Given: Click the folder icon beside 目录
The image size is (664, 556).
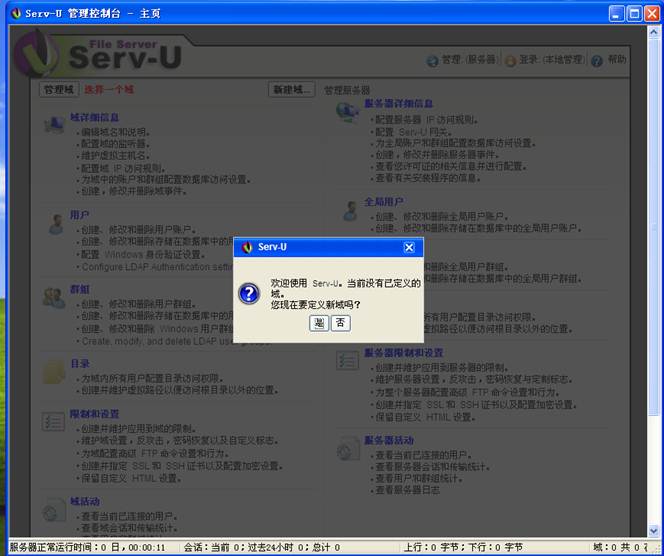Looking at the screenshot, I should click(x=54, y=372).
